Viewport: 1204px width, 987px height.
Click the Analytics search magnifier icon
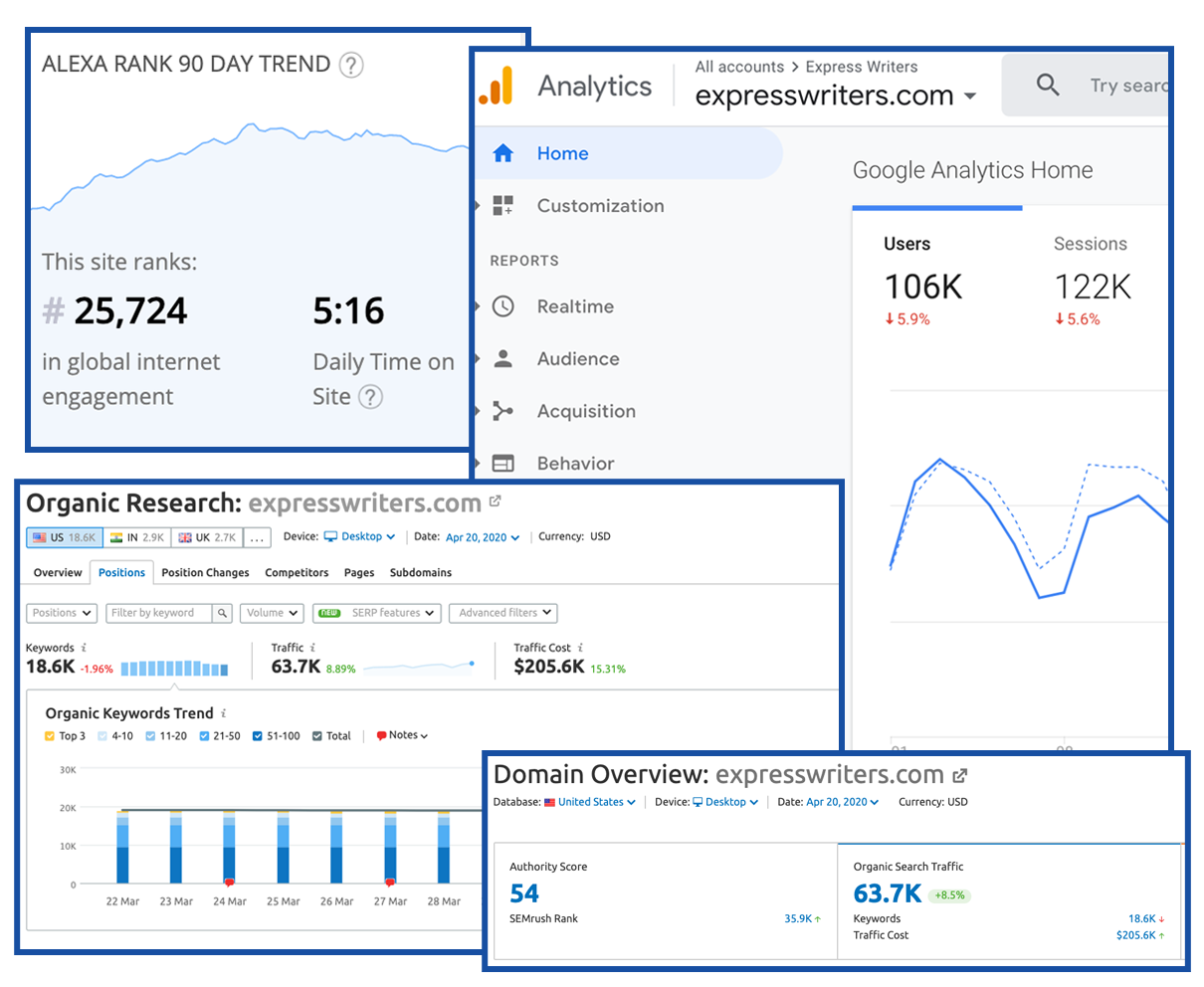click(x=1048, y=85)
